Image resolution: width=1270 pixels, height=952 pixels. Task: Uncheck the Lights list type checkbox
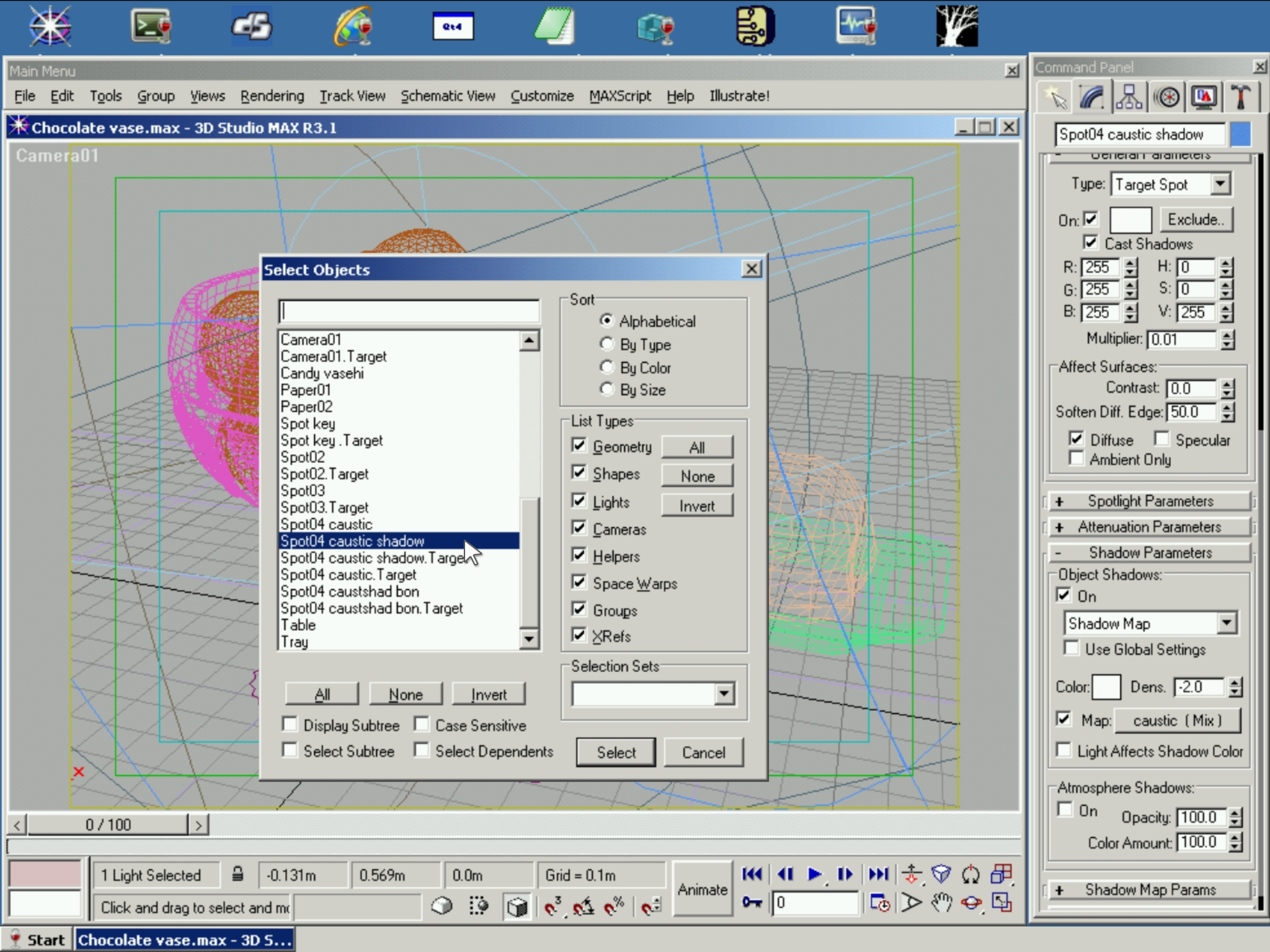[579, 500]
